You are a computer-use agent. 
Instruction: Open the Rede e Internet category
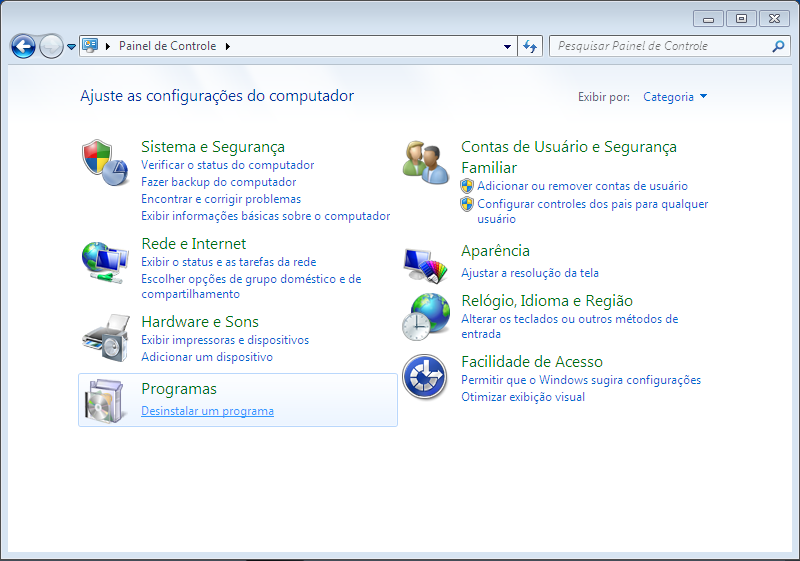pyautogui.click(x=193, y=244)
